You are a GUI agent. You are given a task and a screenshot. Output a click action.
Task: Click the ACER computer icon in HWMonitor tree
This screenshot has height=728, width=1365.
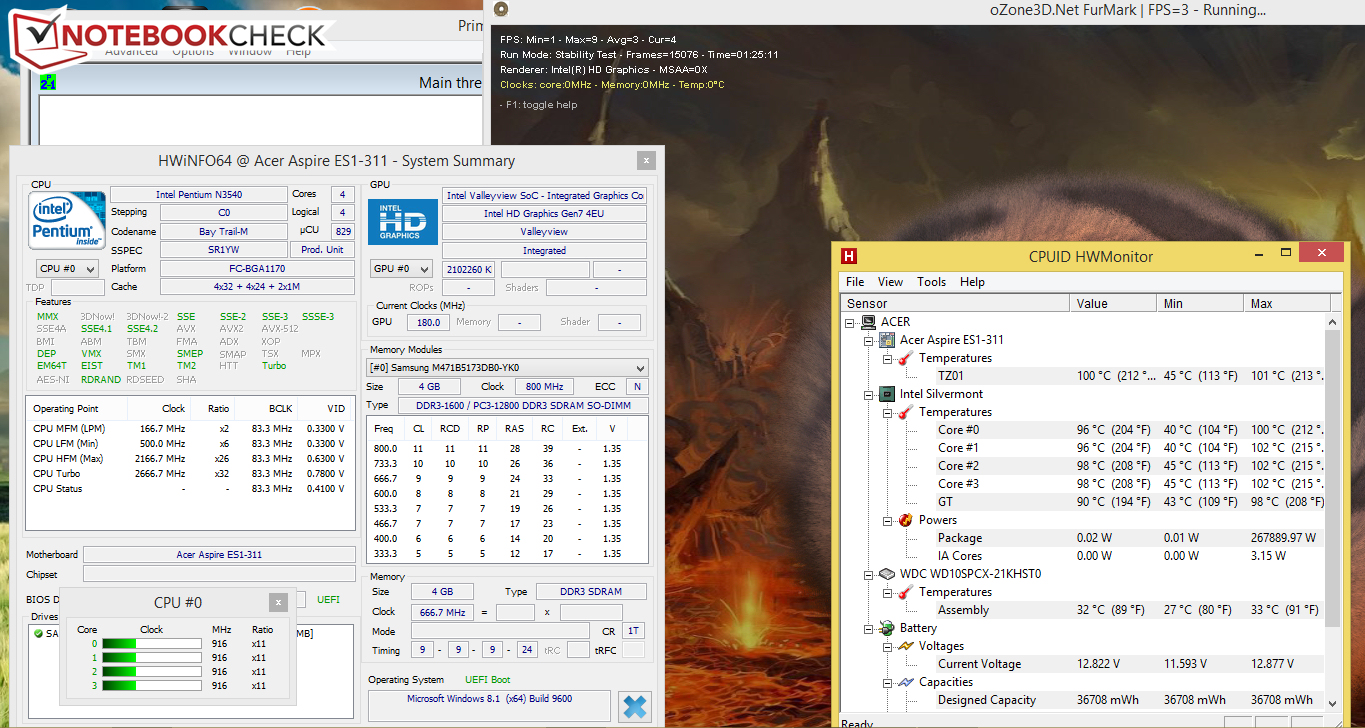(869, 322)
